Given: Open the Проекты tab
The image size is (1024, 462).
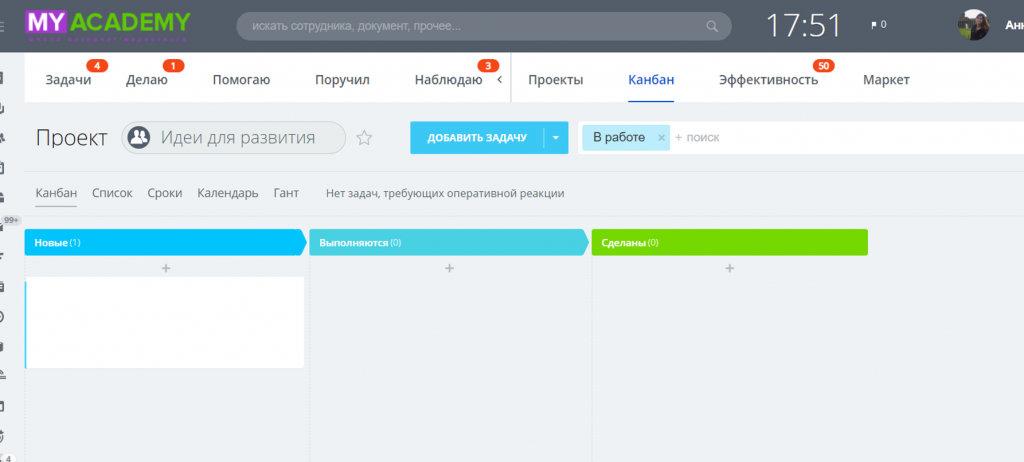Looking at the screenshot, I should point(555,80).
